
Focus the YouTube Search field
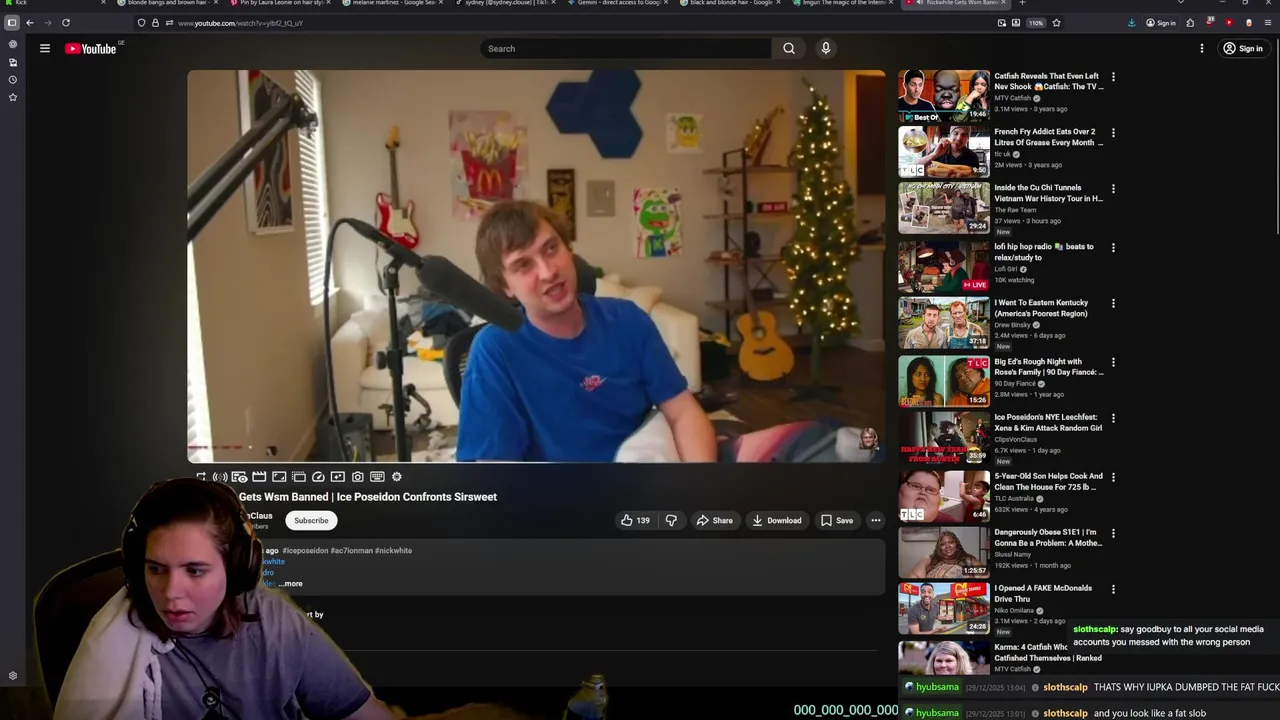pyautogui.click(x=626, y=48)
